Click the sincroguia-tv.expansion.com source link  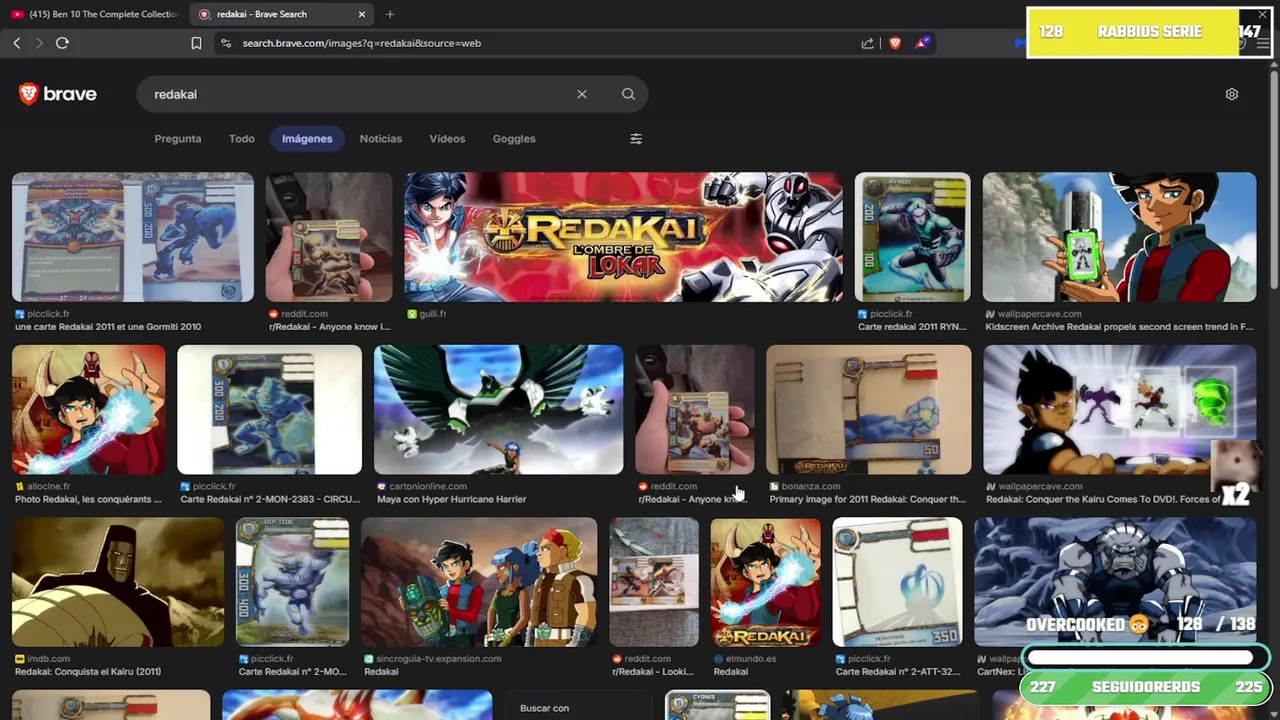pyautogui.click(x=439, y=659)
